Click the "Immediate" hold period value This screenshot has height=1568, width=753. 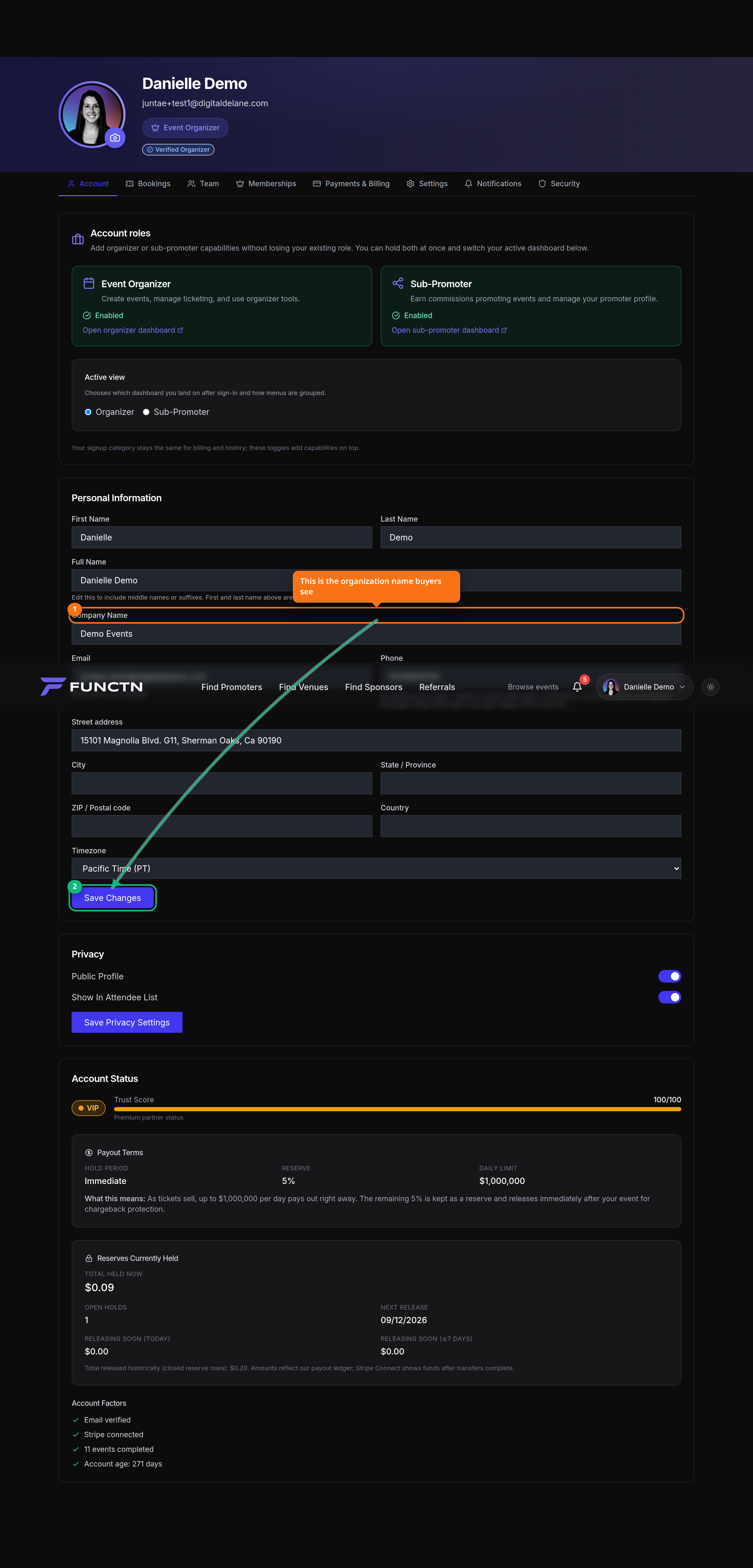coord(105,1181)
